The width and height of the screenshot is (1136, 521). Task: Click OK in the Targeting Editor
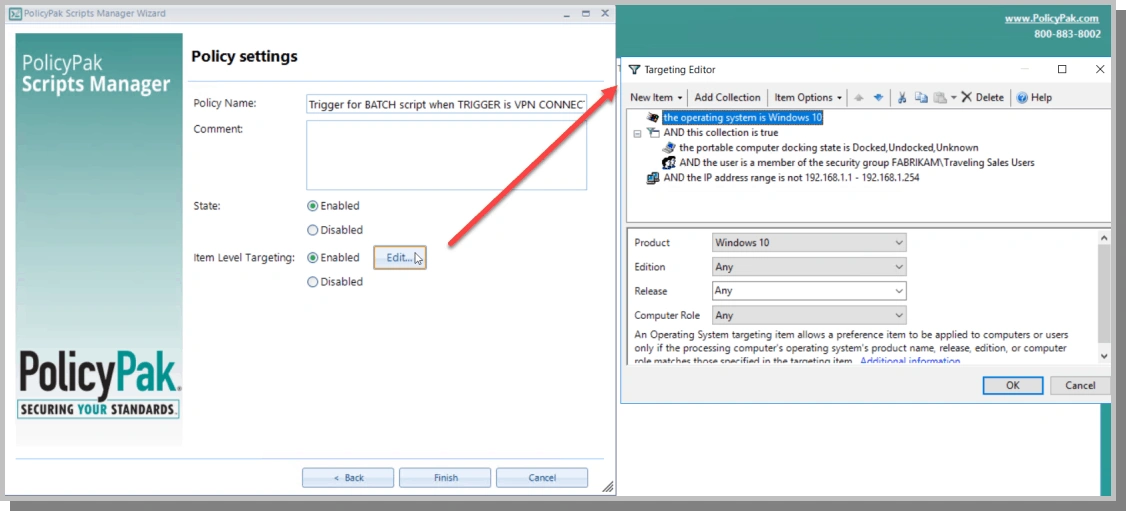pyautogui.click(x=1013, y=385)
